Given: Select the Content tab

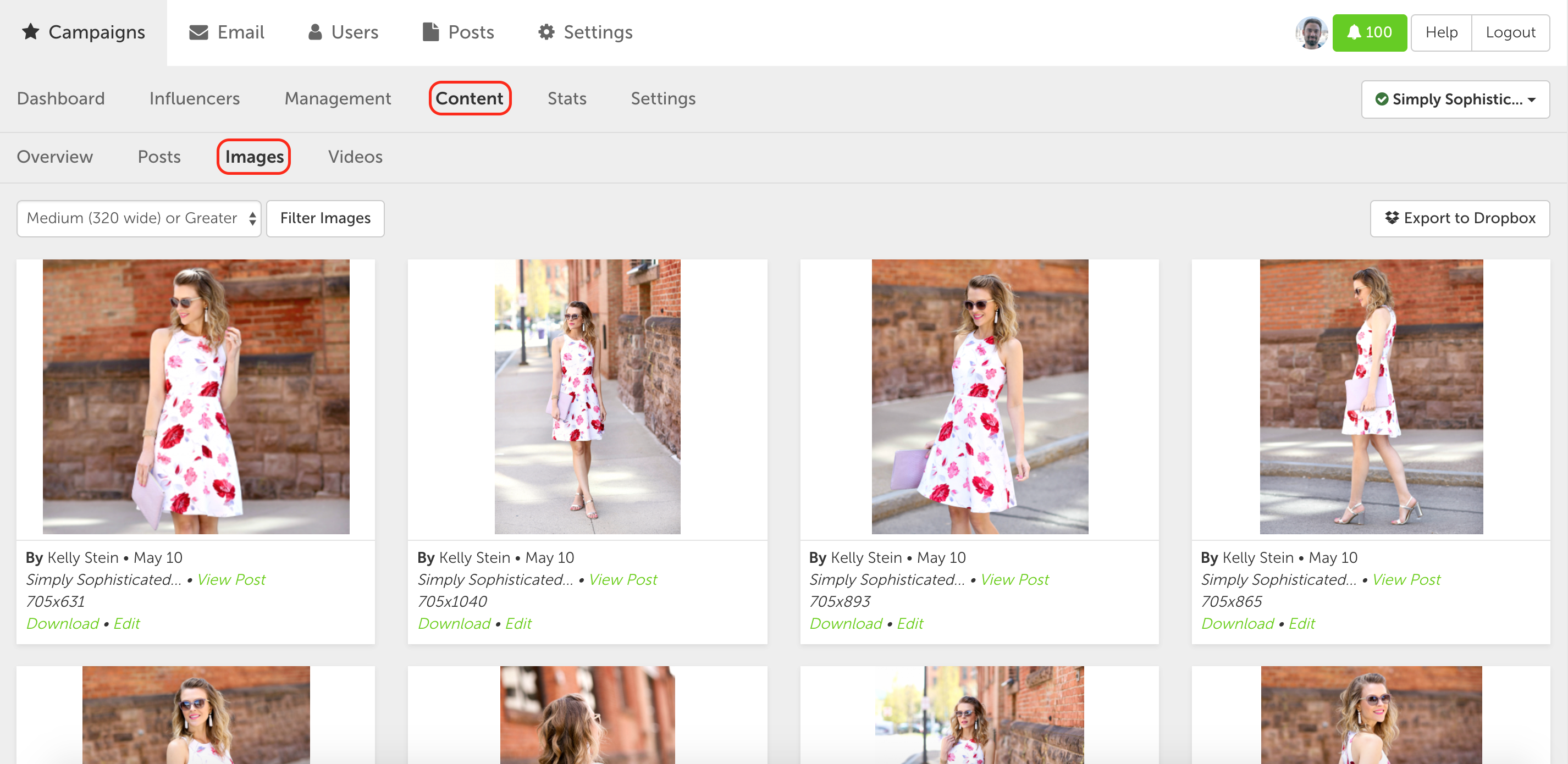Looking at the screenshot, I should point(470,98).
